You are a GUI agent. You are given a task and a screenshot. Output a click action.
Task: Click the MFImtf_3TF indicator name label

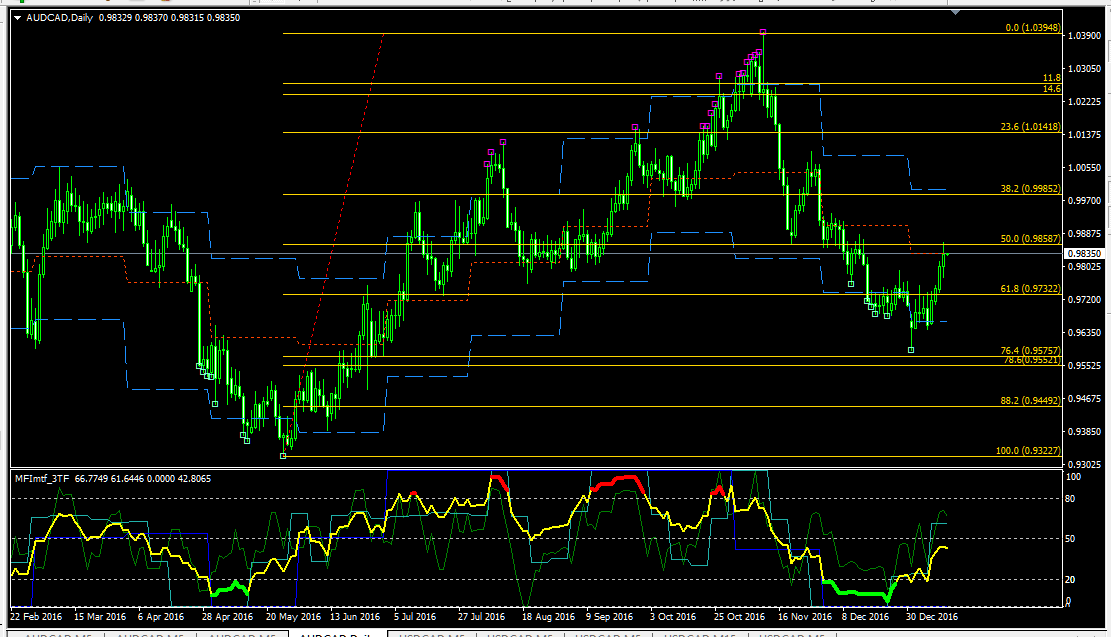coord(43,479)
